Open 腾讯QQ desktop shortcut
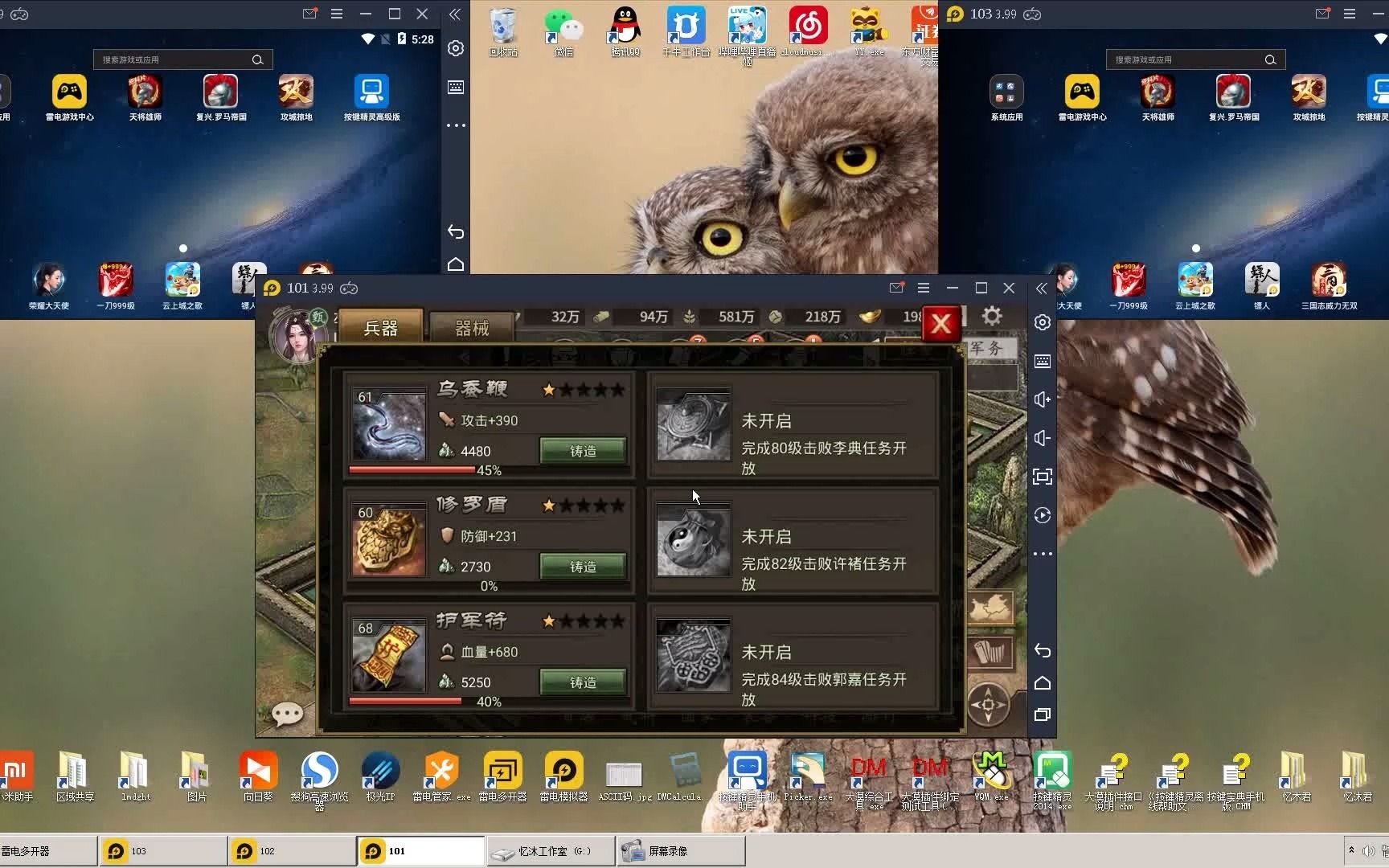Screen dimensions: 1389x868 pyautogui.click(x=625, y=32)
